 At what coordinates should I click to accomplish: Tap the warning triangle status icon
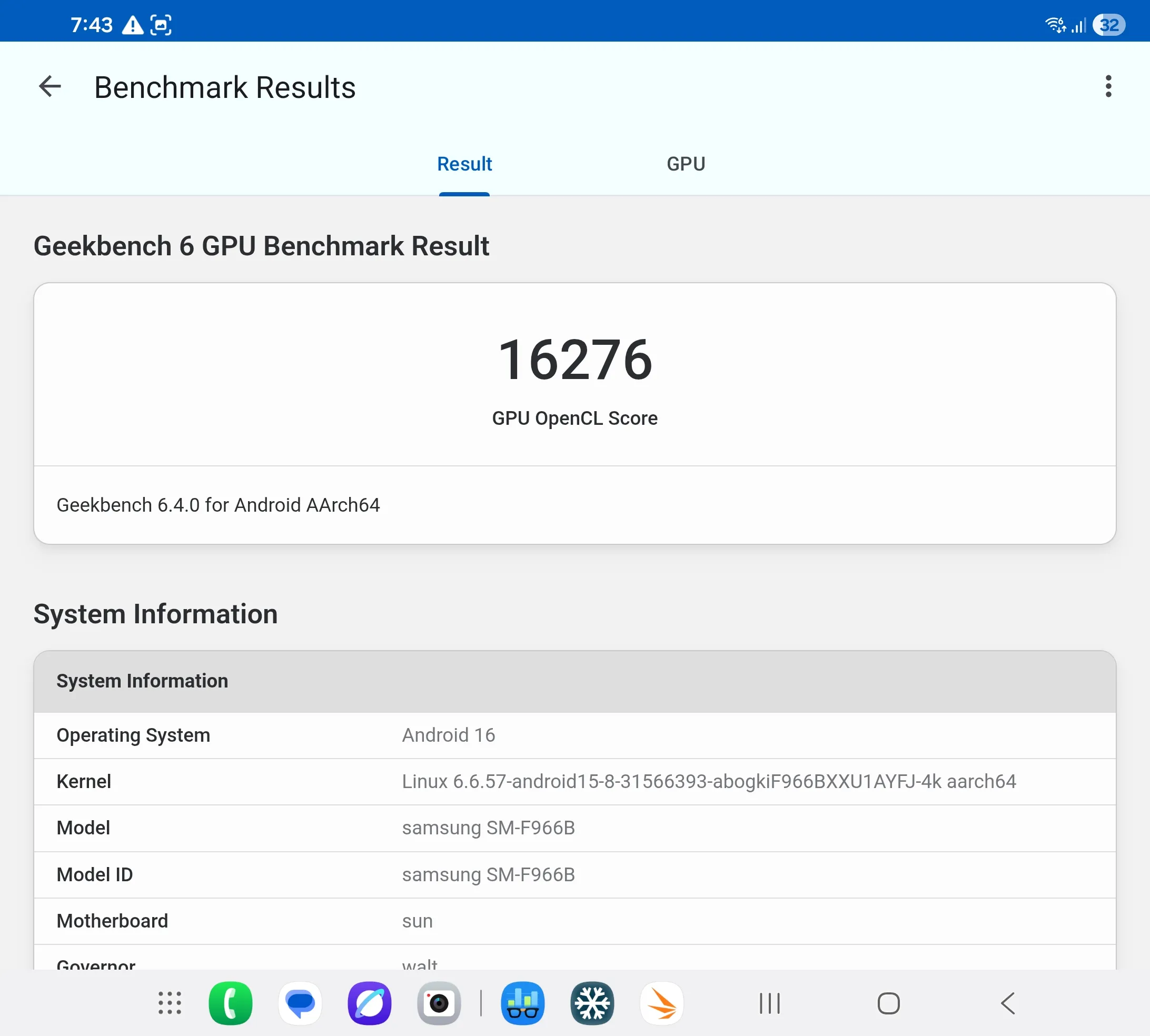[133, 25]
